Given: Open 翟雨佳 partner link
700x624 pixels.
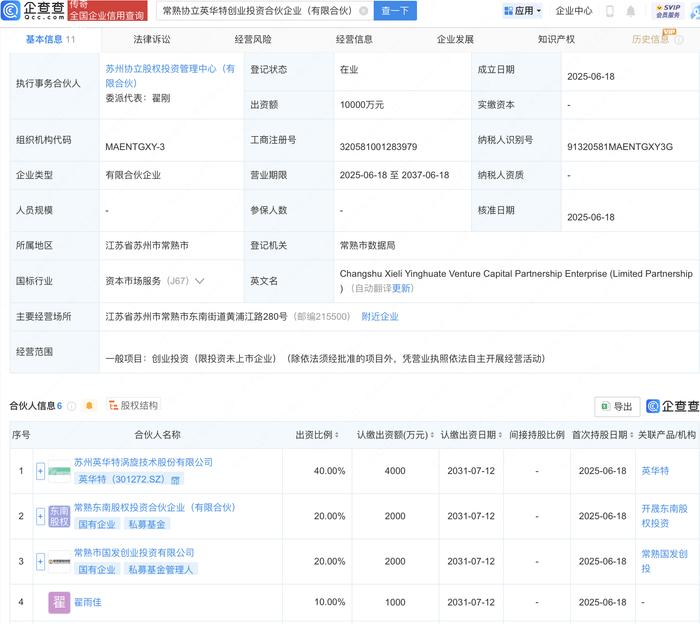Looking at the screenshot, I should pos(88,602).
